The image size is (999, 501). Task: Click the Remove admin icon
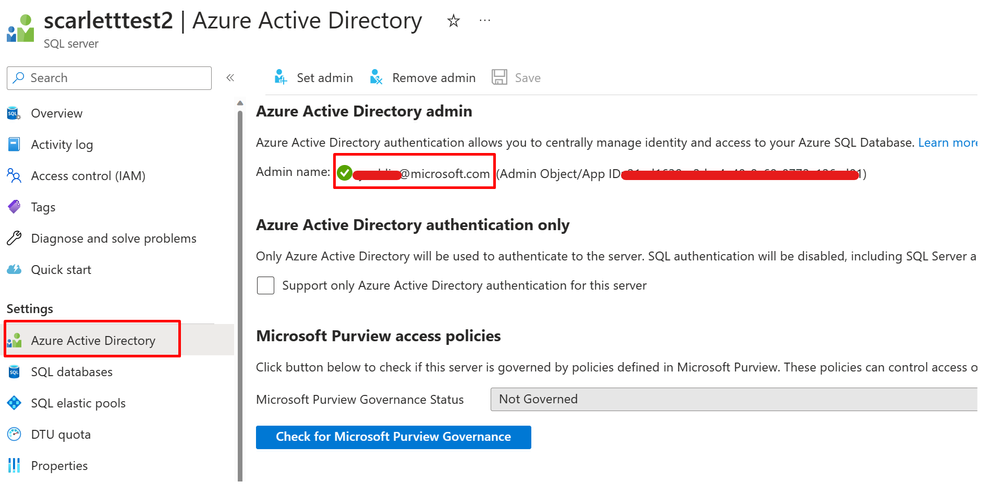(376, 78)
